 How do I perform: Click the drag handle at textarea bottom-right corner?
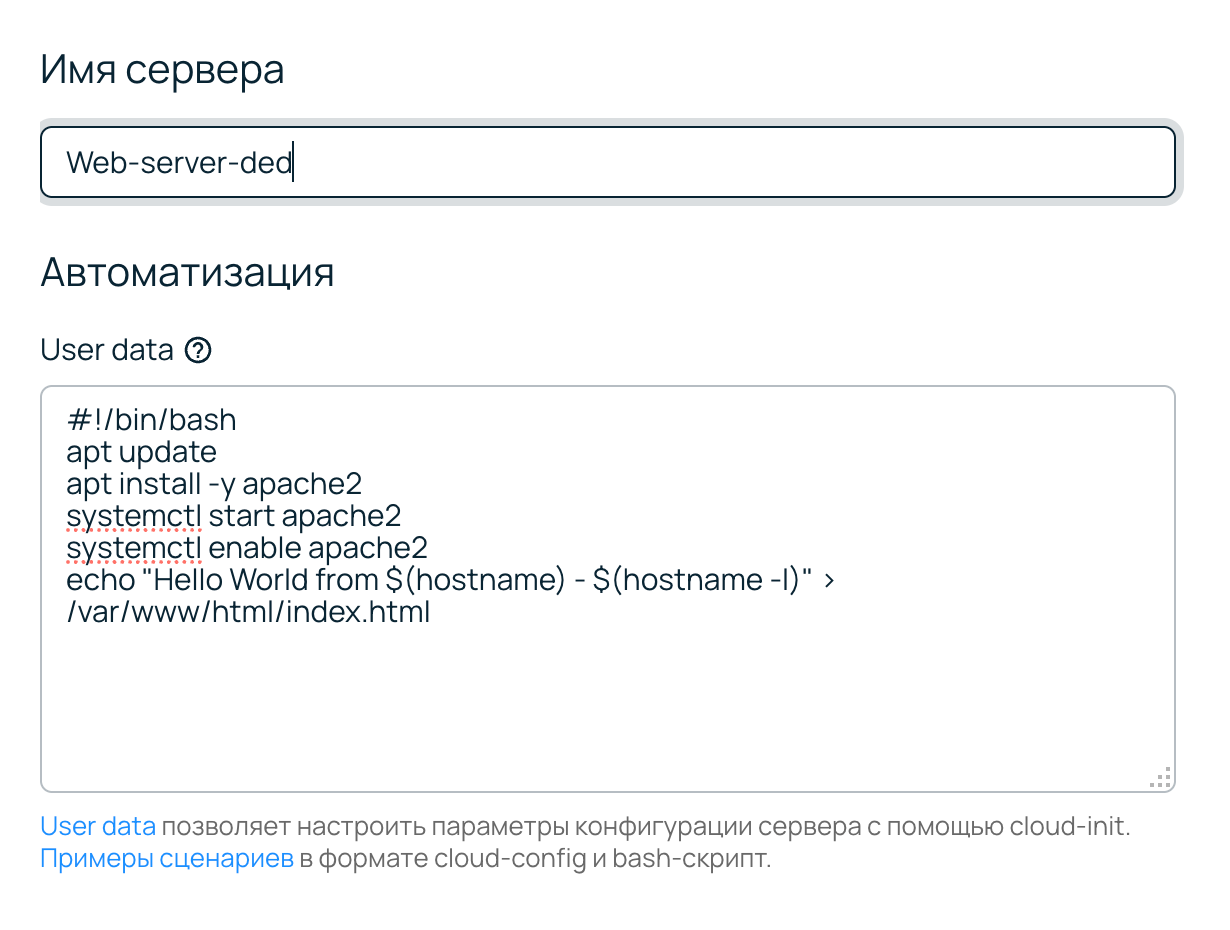pos(1160,775)
